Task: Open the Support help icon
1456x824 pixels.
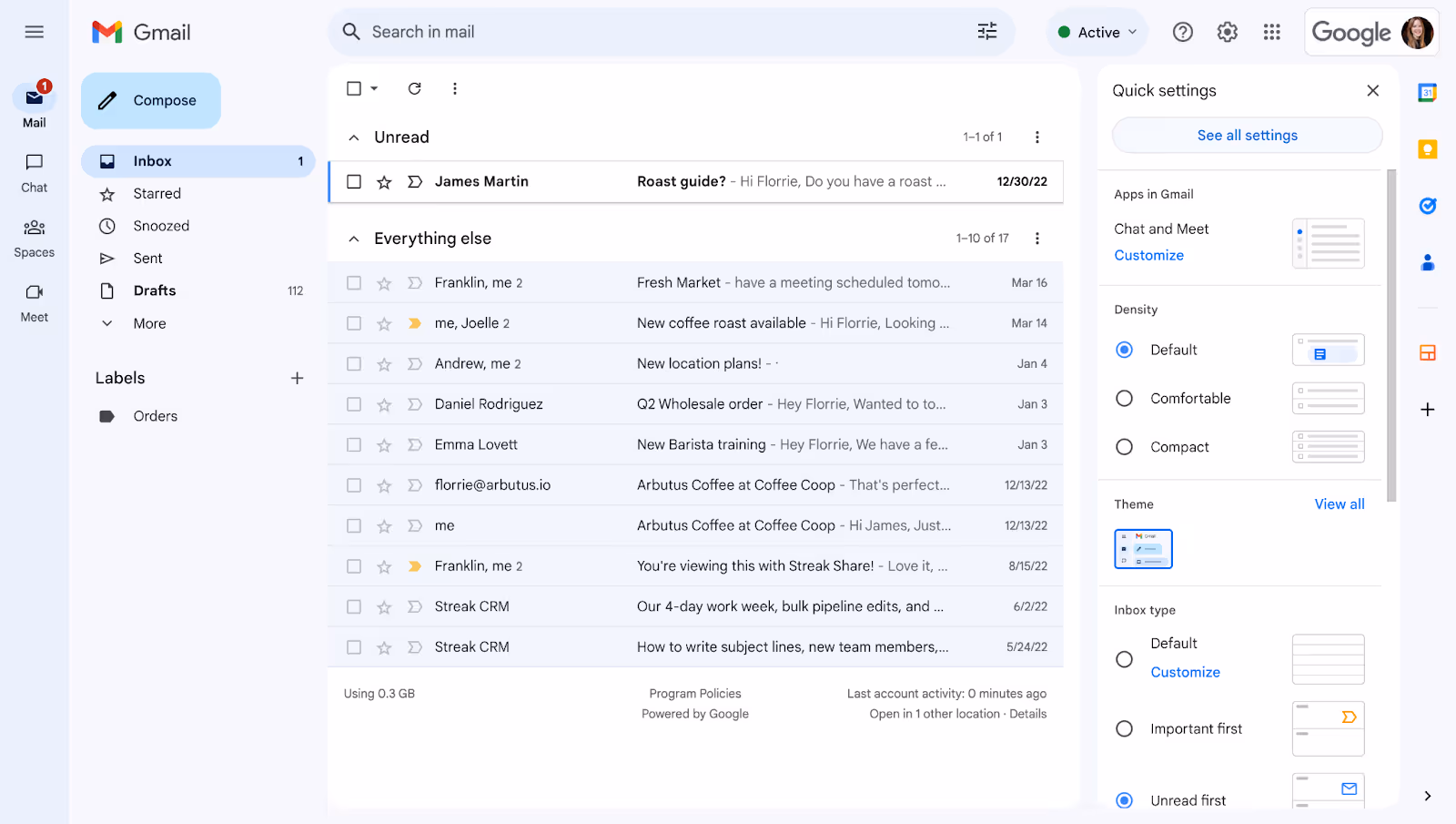Action: (x=1183, y=32)
